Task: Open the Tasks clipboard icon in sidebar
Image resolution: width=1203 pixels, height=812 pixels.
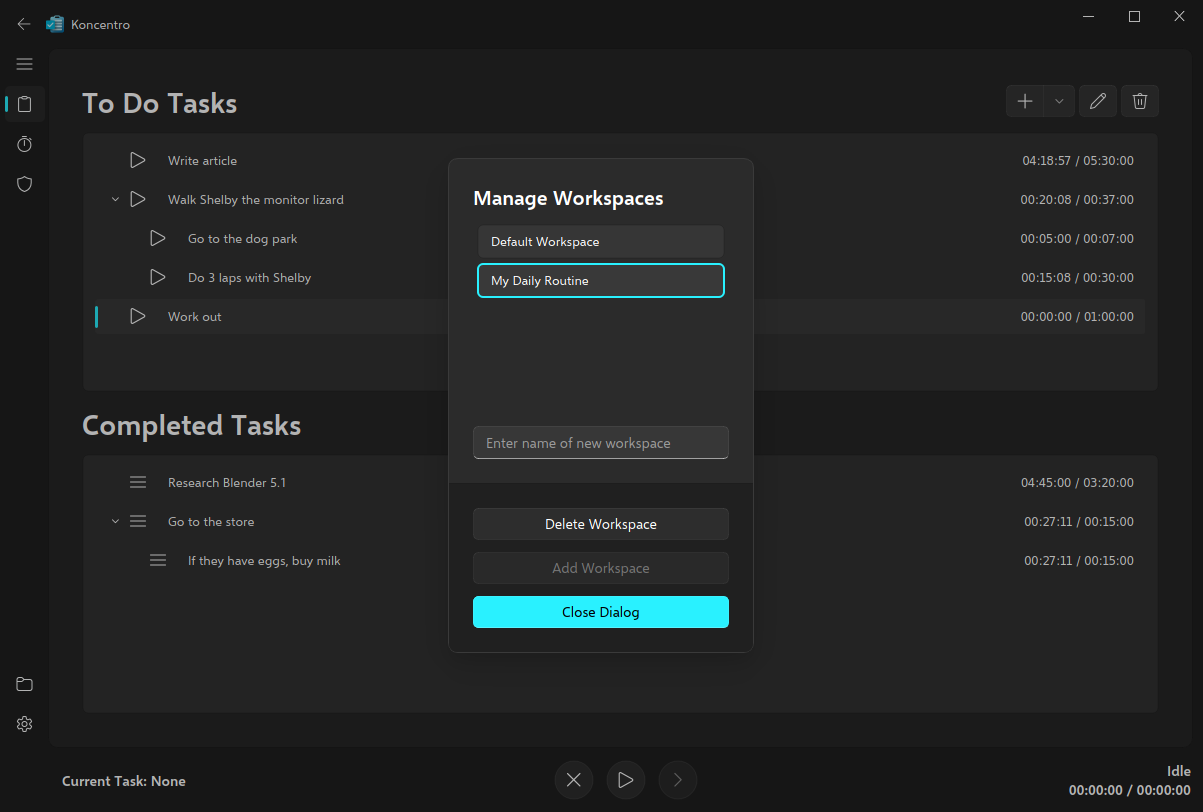Action: (25, 104)
